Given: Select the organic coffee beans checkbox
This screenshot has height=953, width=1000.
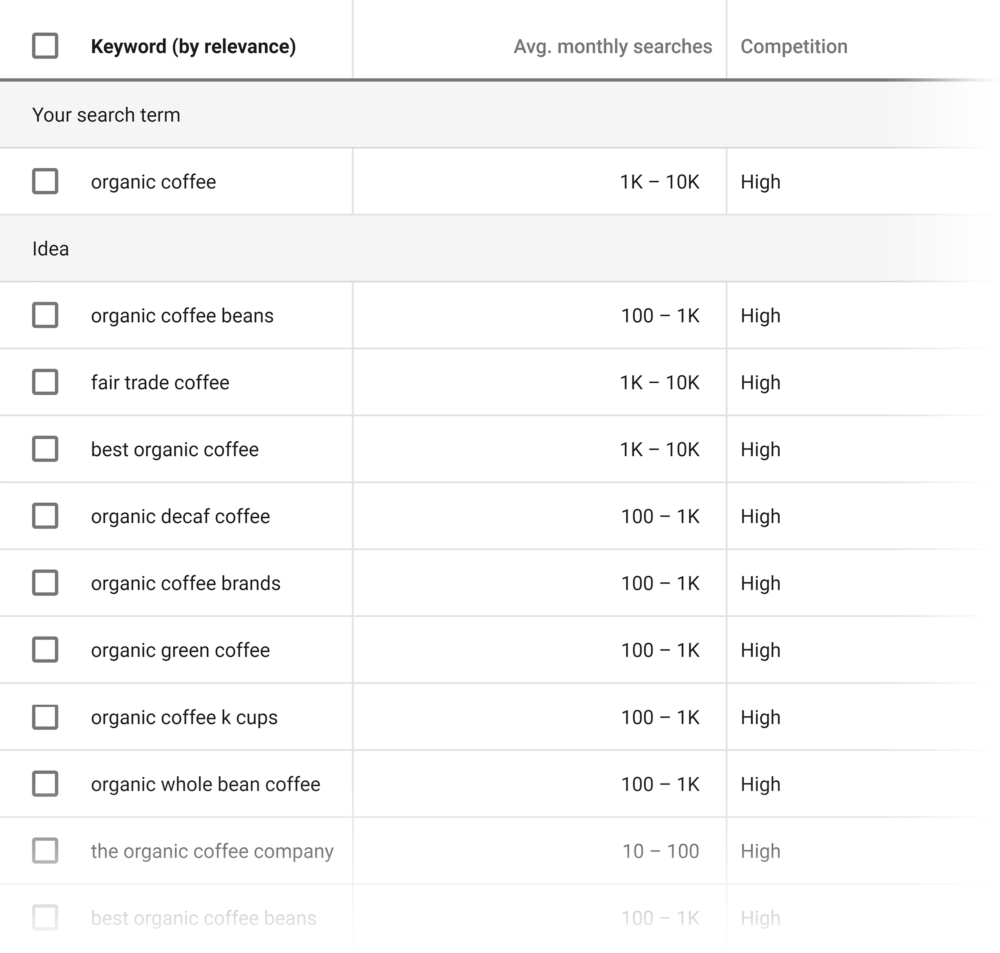Looking at the screenshot, I should pos(45,315).
